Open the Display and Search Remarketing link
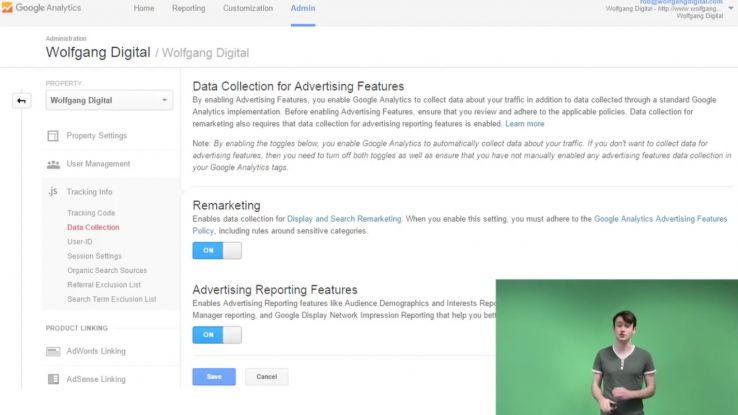 (x=345, y=218)
